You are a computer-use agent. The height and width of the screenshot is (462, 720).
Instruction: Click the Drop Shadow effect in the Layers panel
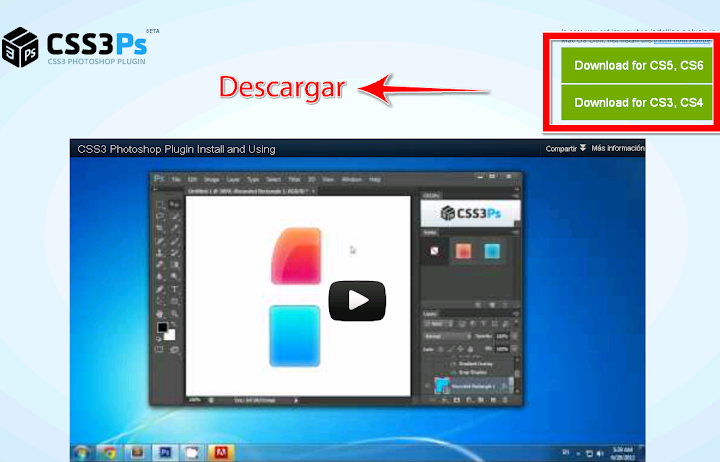pos(471,372)
